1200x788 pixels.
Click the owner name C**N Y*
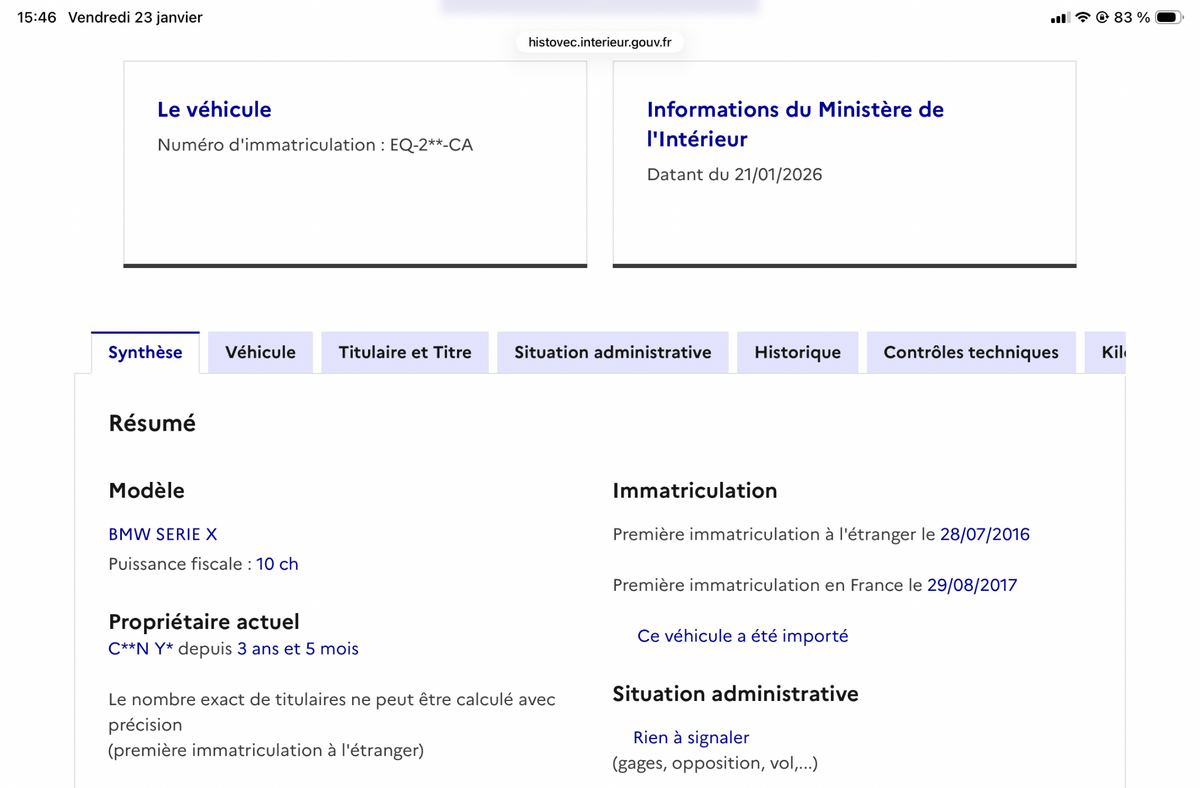pyautogui.click(x=141, y=649)
